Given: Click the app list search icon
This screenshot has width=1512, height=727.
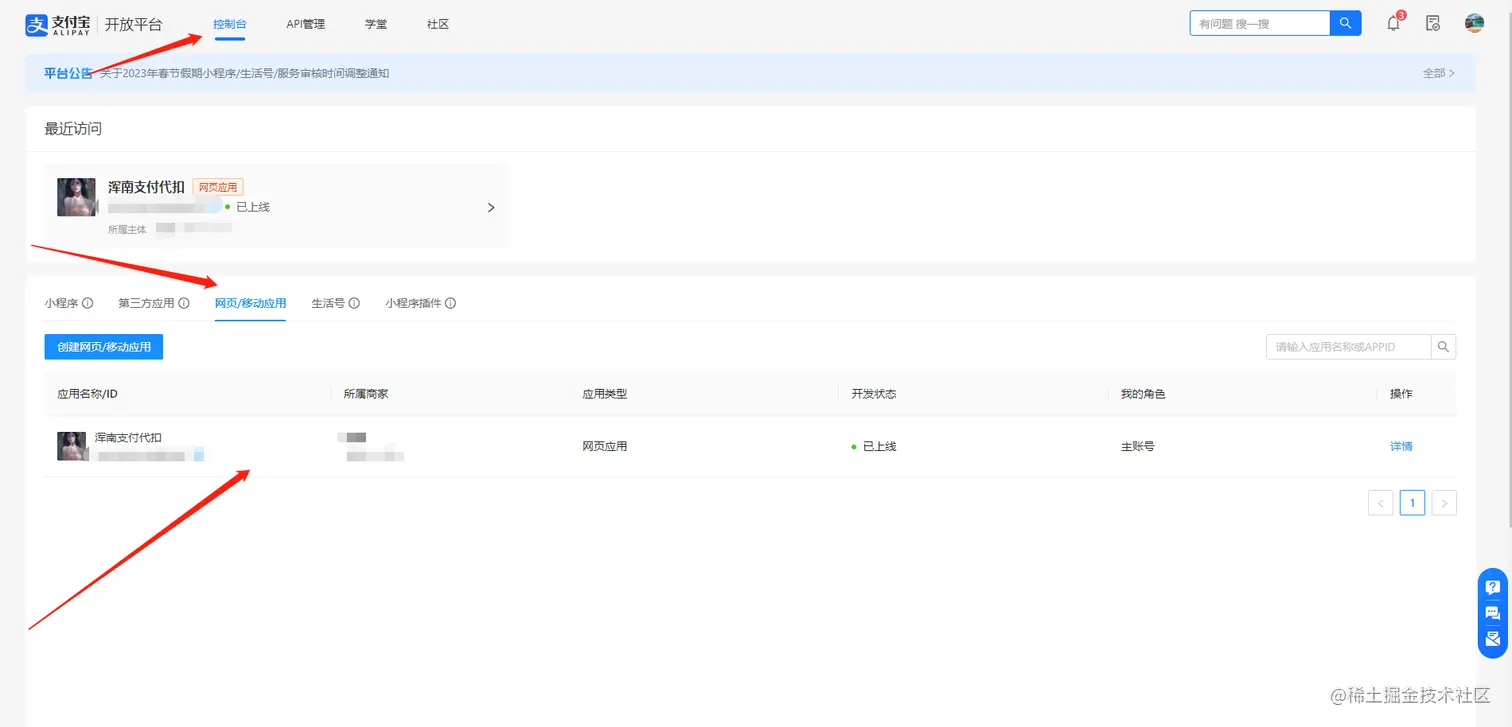Looking at the screenshot, I should (x=1444, y=347).
